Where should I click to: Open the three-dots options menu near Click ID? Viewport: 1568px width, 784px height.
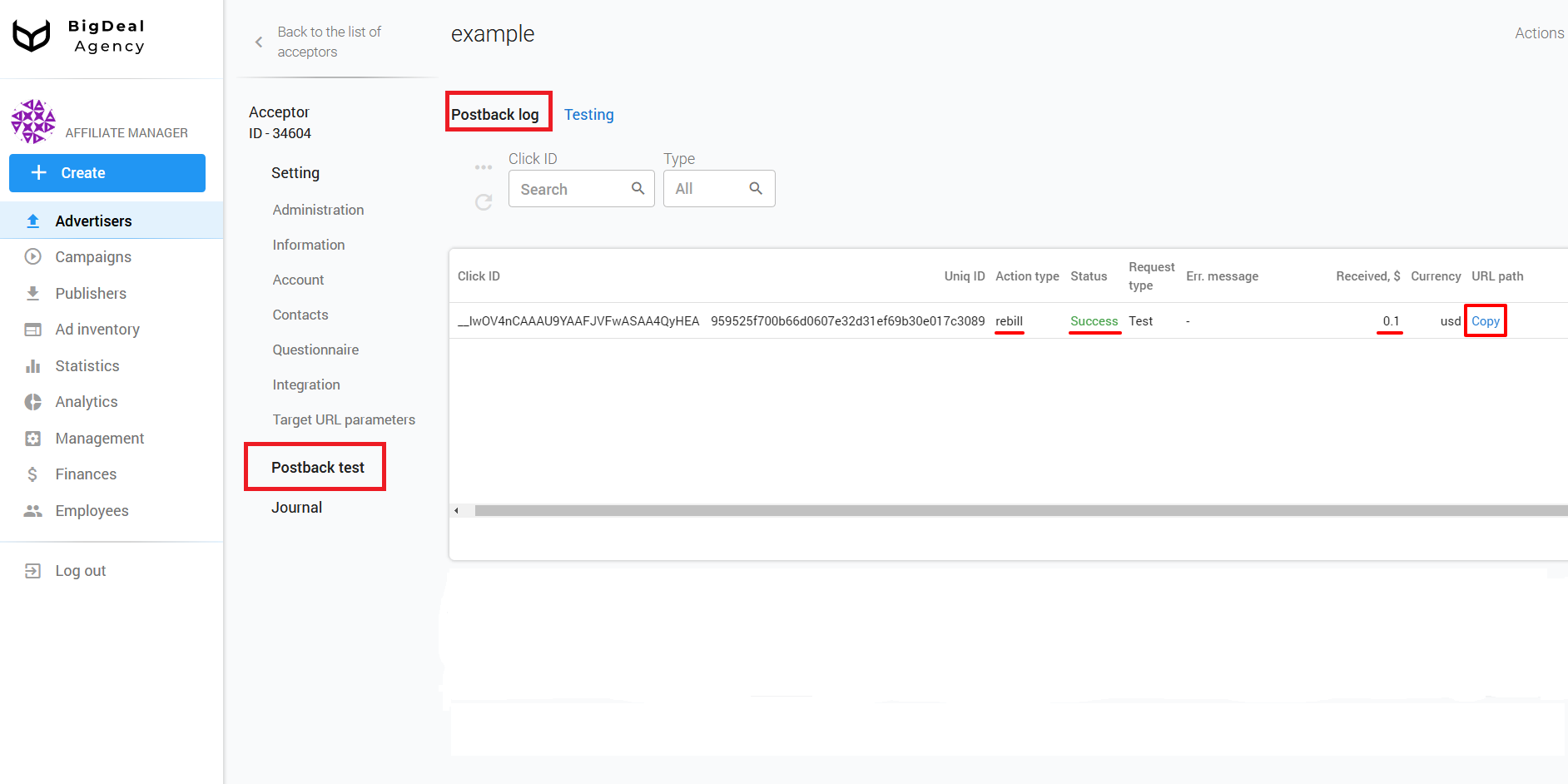tap(484, 166)
